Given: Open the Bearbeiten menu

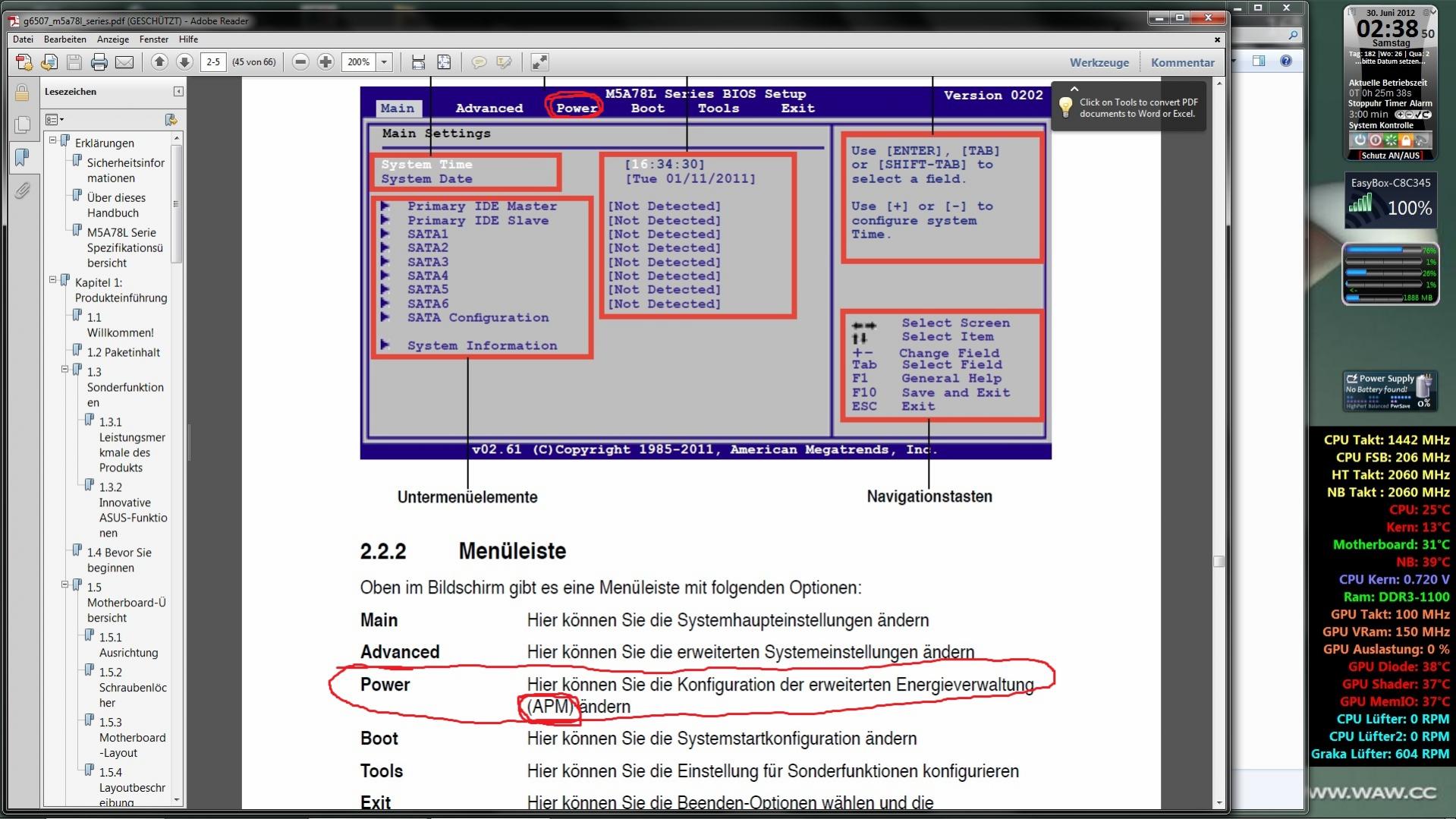Looking at the screenshot, I should [65, 39].
